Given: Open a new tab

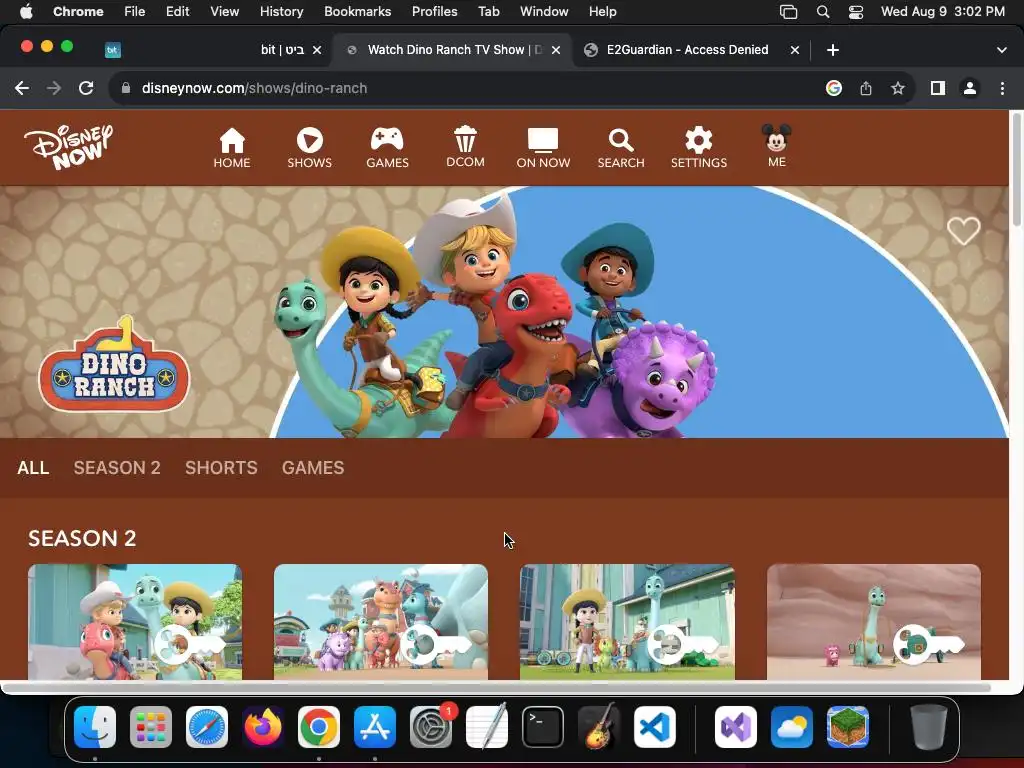Looking at the screenshot, I should 833,50.
